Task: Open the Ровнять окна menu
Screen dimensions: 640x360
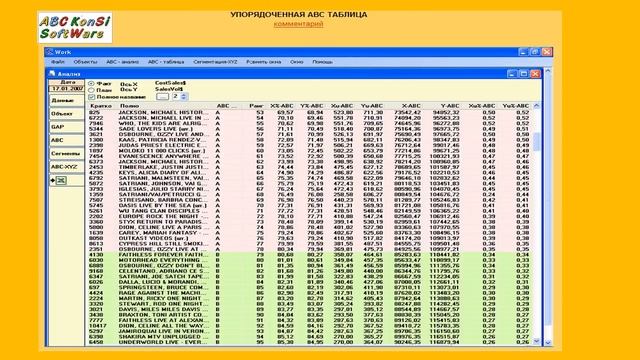Action: point(264,62)
